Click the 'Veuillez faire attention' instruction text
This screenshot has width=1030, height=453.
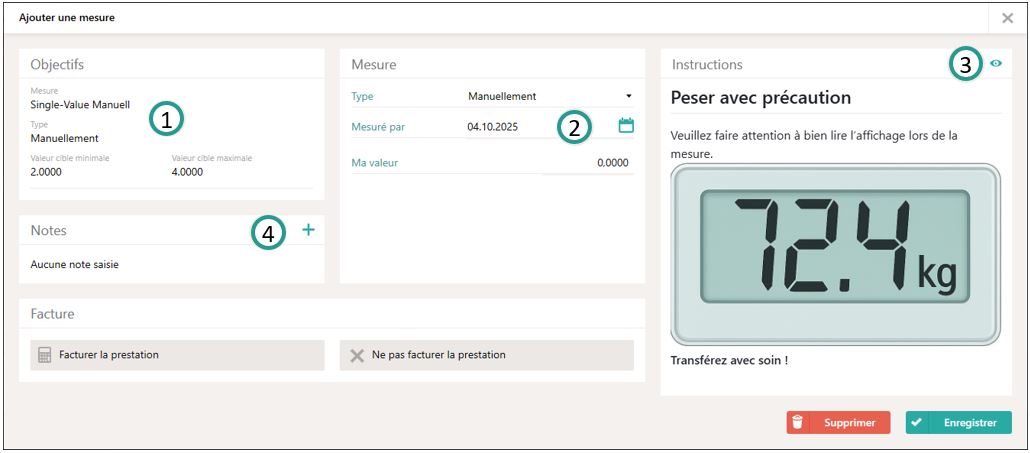click(x=815, y=146)
